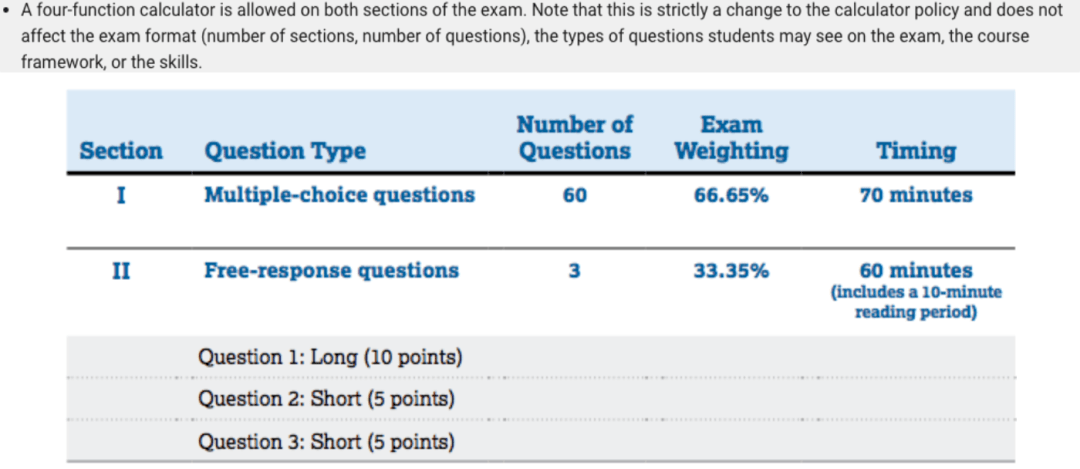Click the "66.65%" weighting value

[x=731, y=196]
